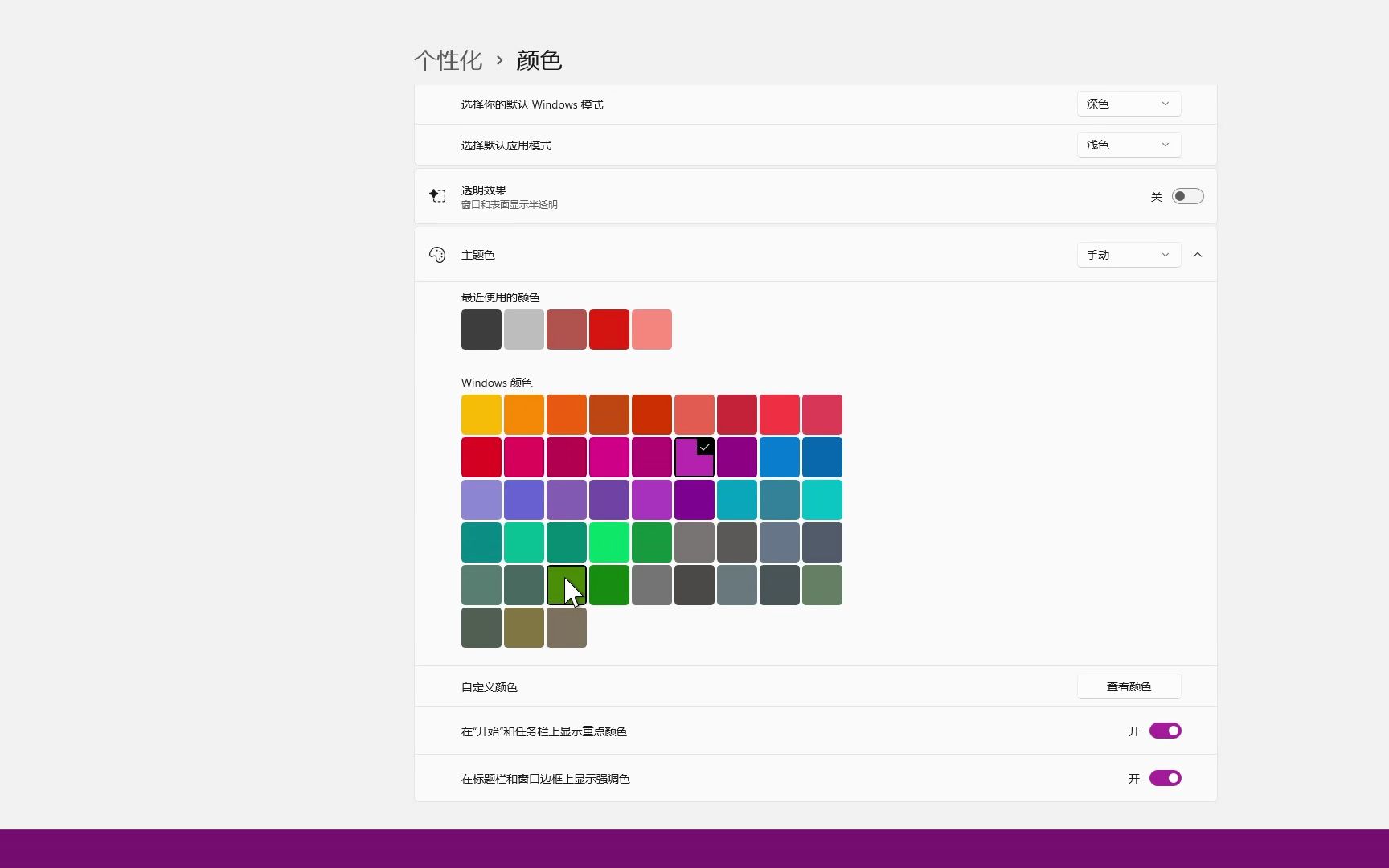1389x868 pixels.
Task: Select the khaki swatch in the last row
Action: 524,628
